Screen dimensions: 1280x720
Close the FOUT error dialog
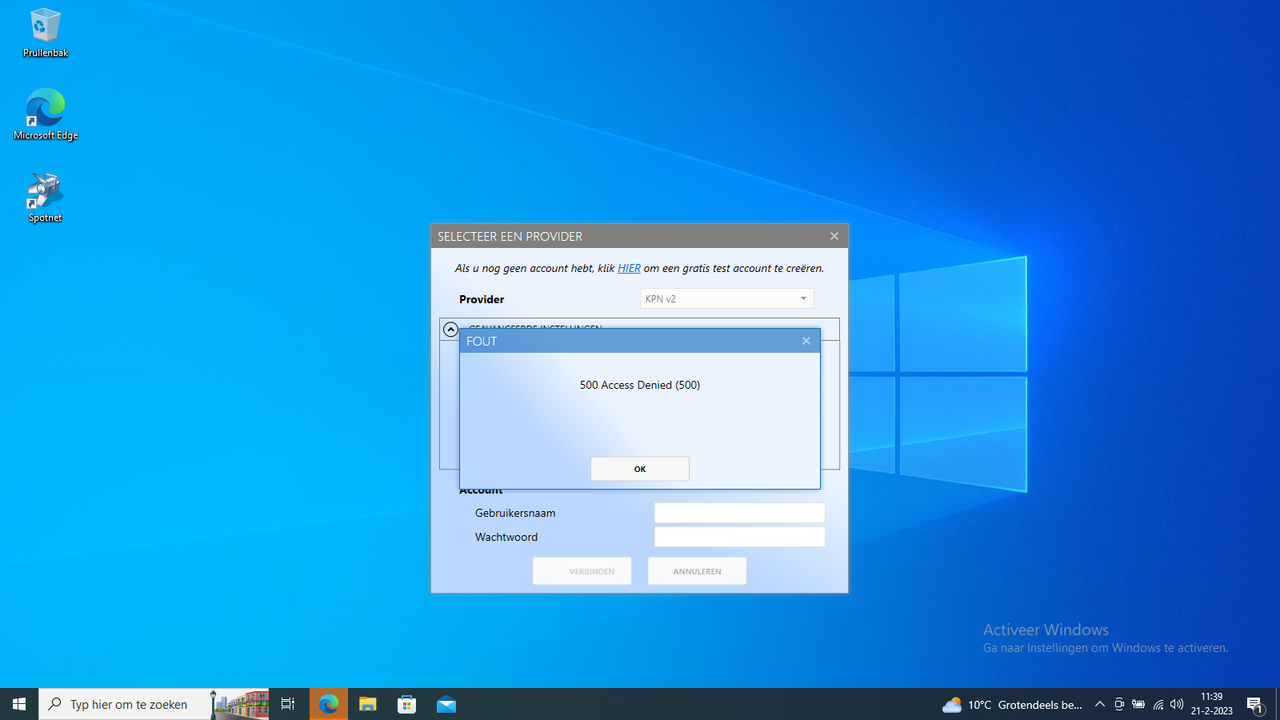point(806,341)
